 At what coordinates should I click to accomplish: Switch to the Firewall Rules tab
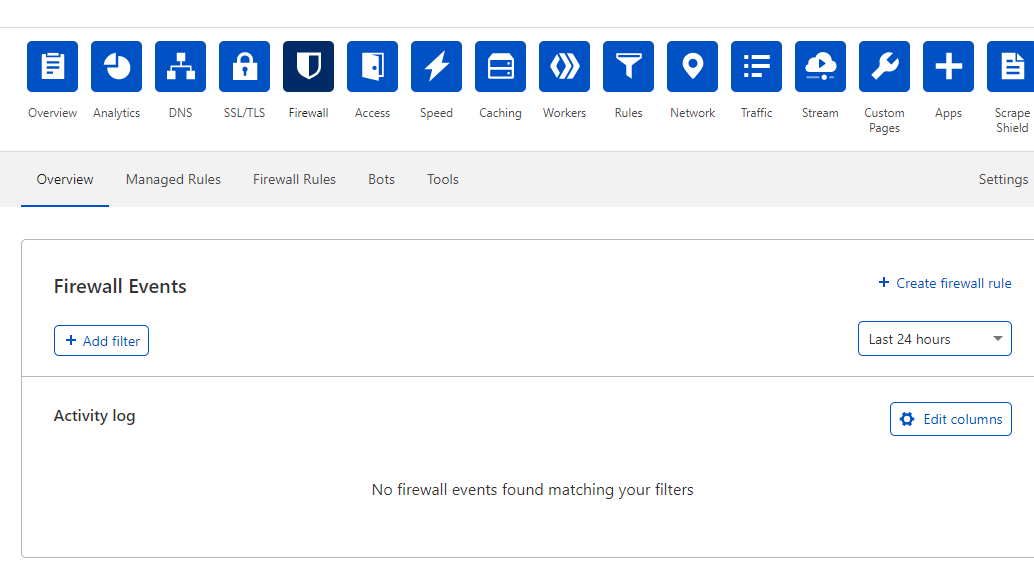tap(294, 180)
